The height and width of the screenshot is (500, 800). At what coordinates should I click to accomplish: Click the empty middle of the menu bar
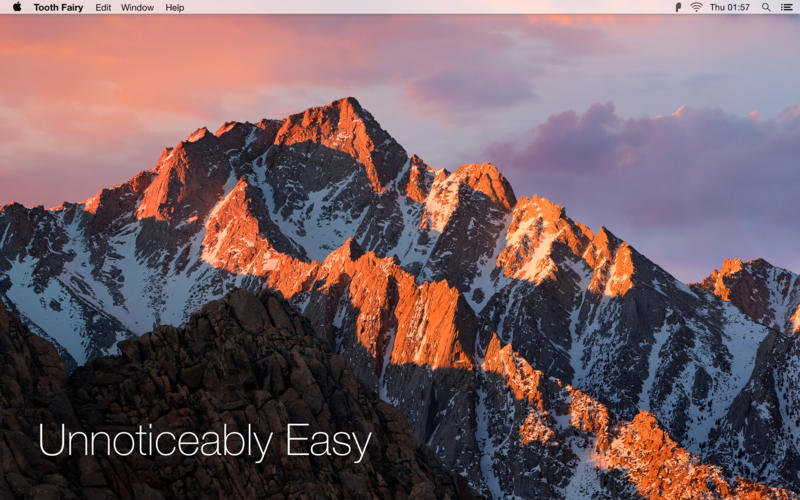(420, 7)
